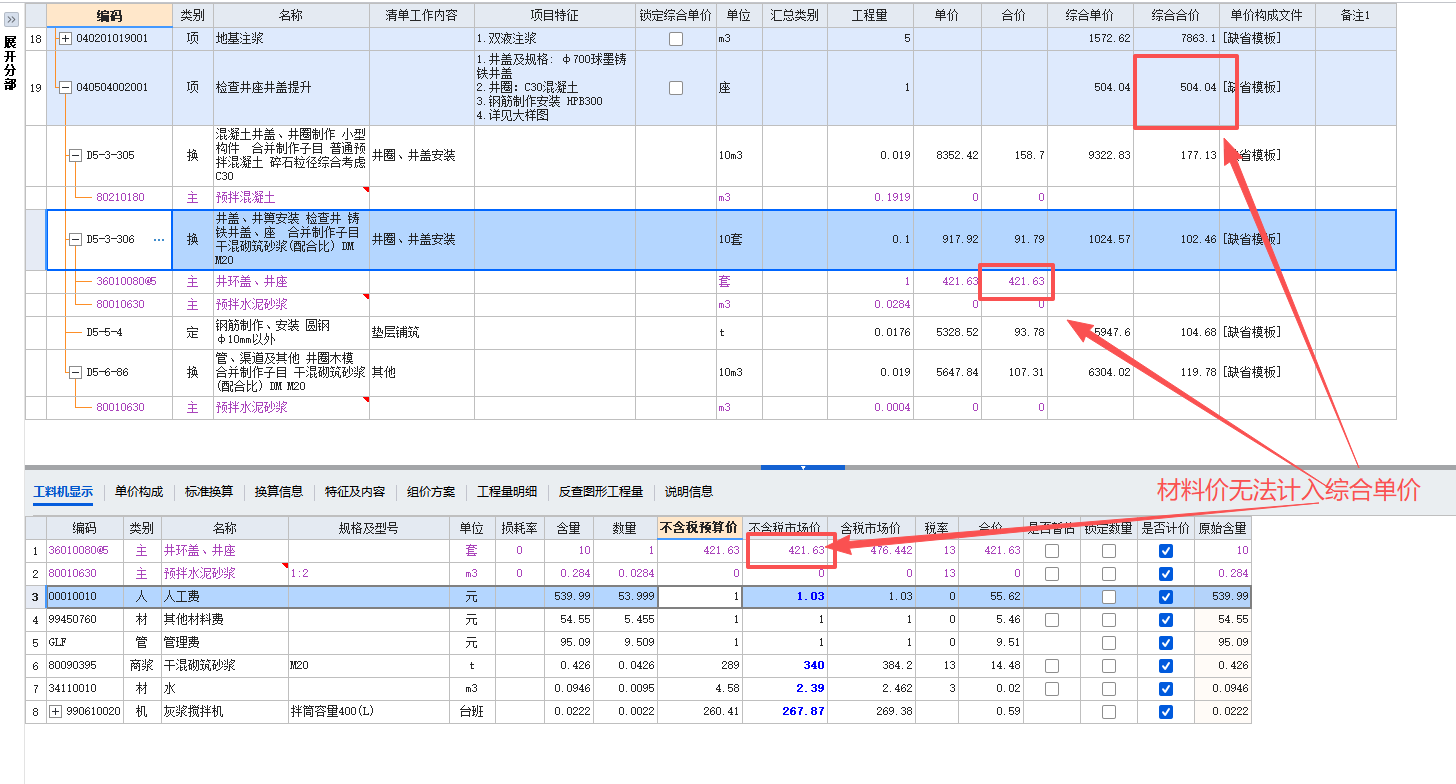Click the 综合合价 column header
Screen dimensions: 1456x784
tap(1176, 15)
